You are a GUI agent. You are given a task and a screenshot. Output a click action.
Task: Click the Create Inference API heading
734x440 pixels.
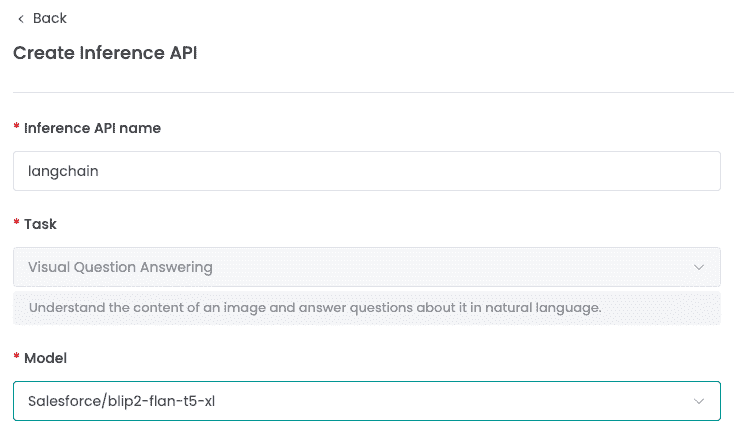point(105,53)
